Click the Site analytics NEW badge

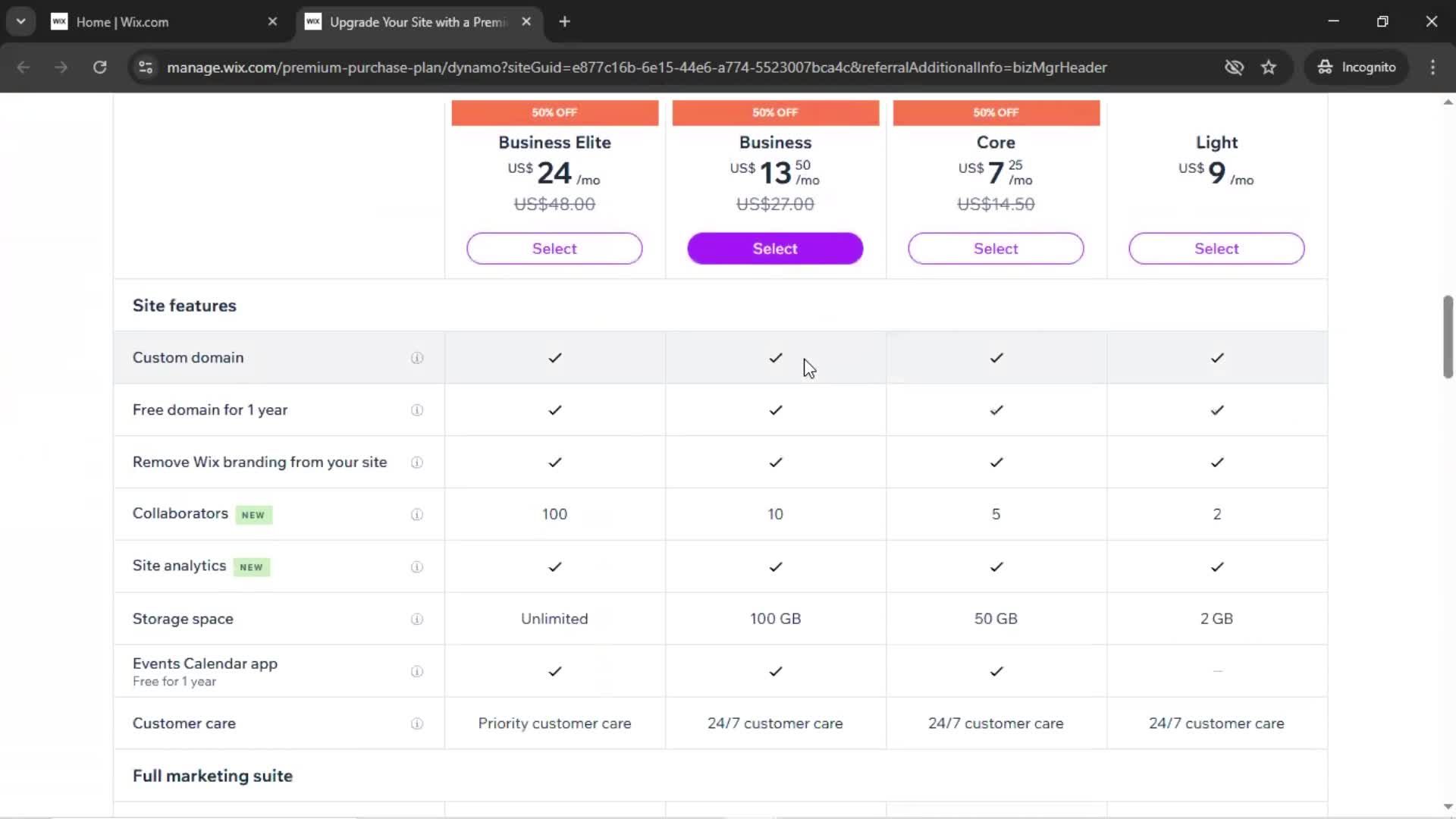(251, 567)
